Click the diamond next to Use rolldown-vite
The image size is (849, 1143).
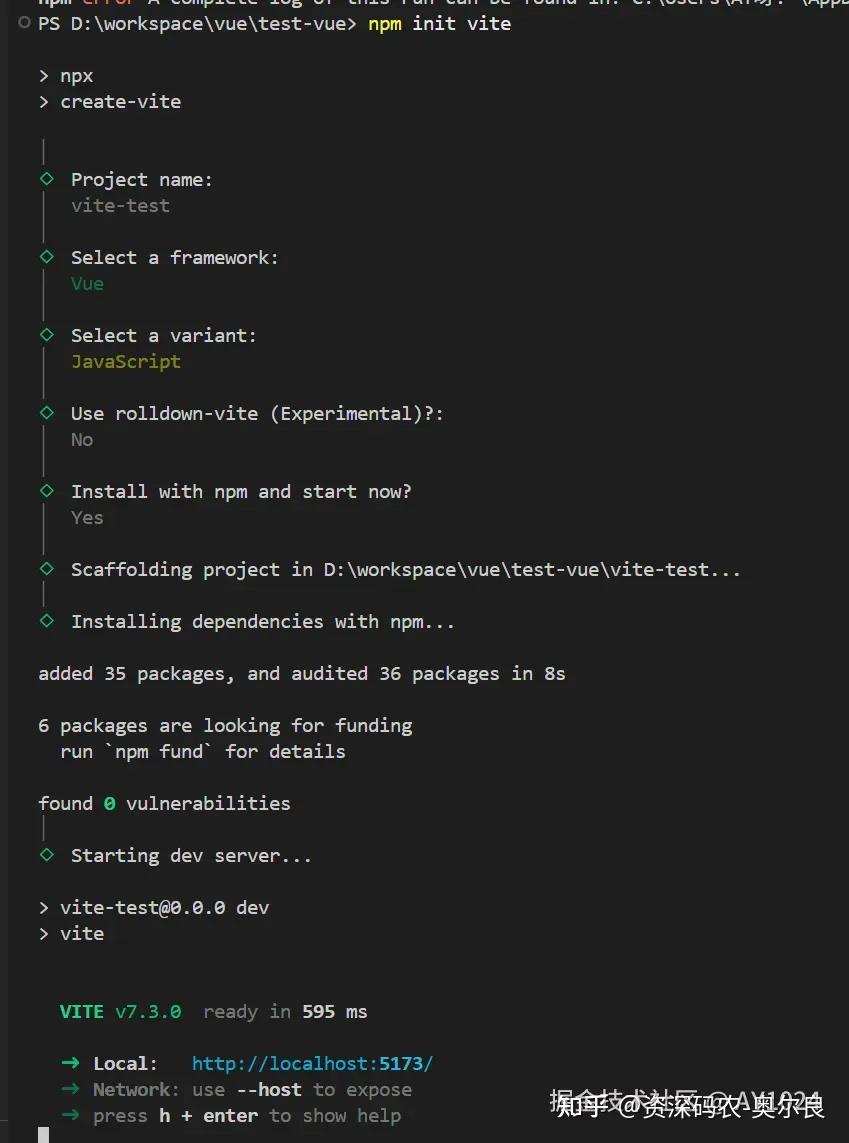click(x=46, y=413)
